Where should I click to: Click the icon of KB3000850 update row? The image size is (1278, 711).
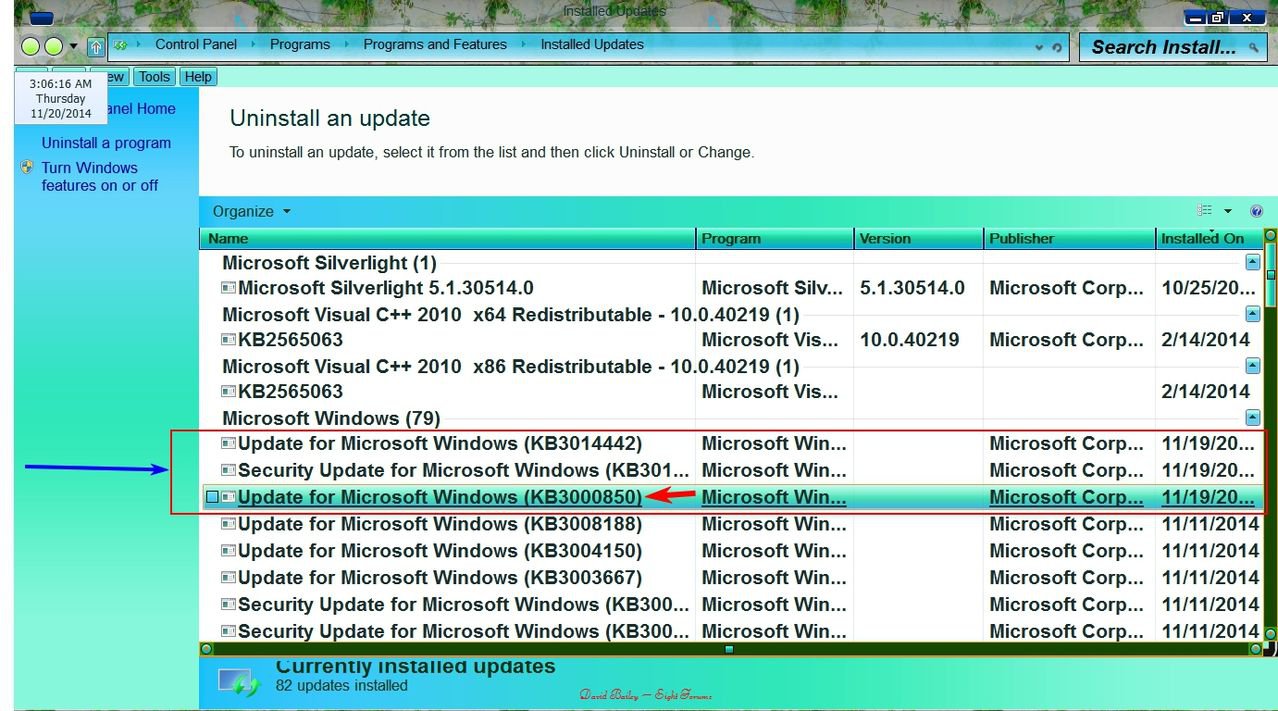coord(228,497)
